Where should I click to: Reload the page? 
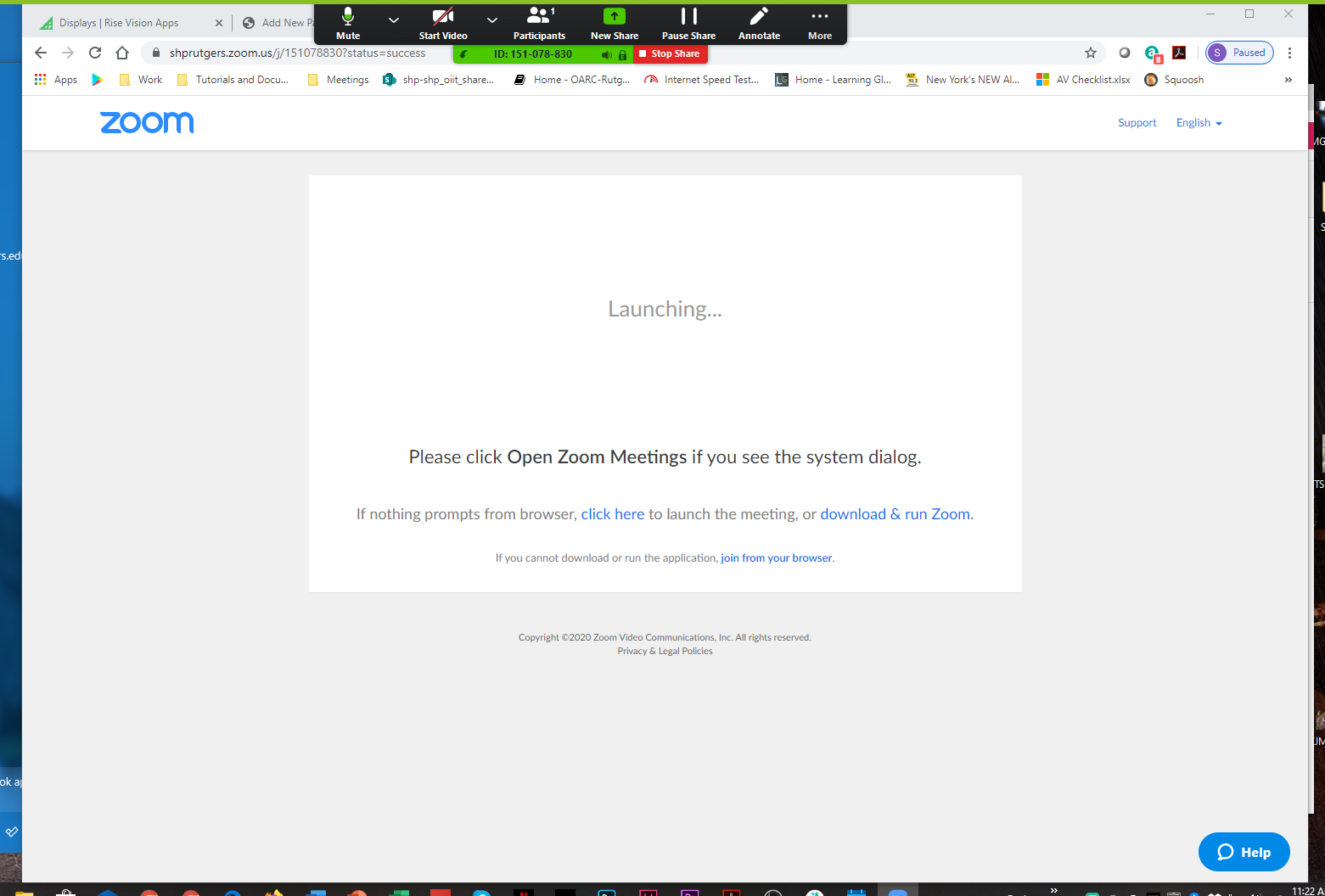(x=95, y=53)
